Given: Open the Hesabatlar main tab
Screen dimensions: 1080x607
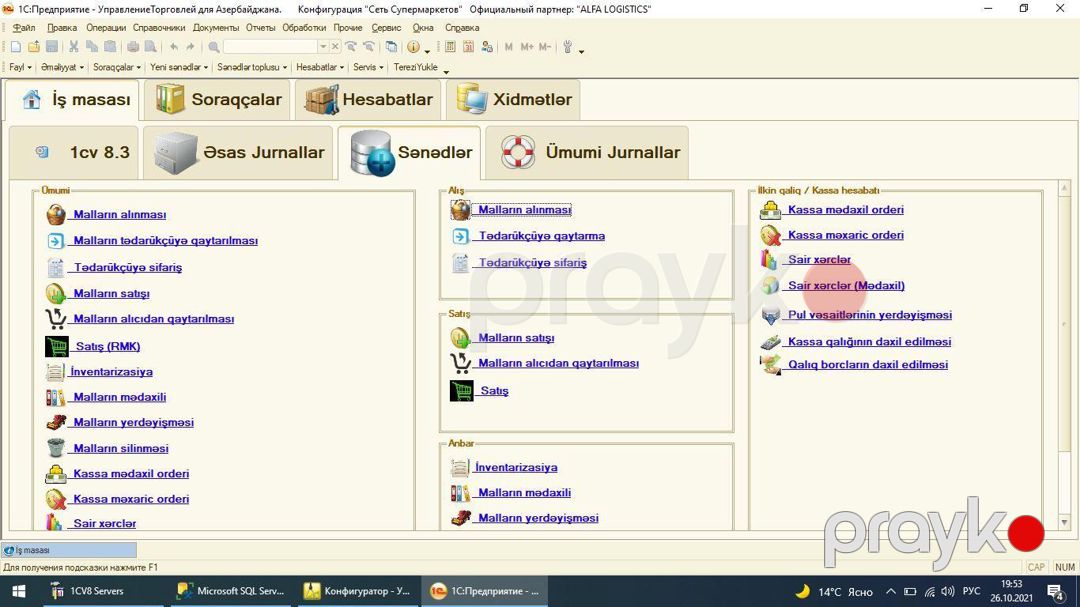Looking at the screenshot, I should pyautogui.click(x=369, y=100).
